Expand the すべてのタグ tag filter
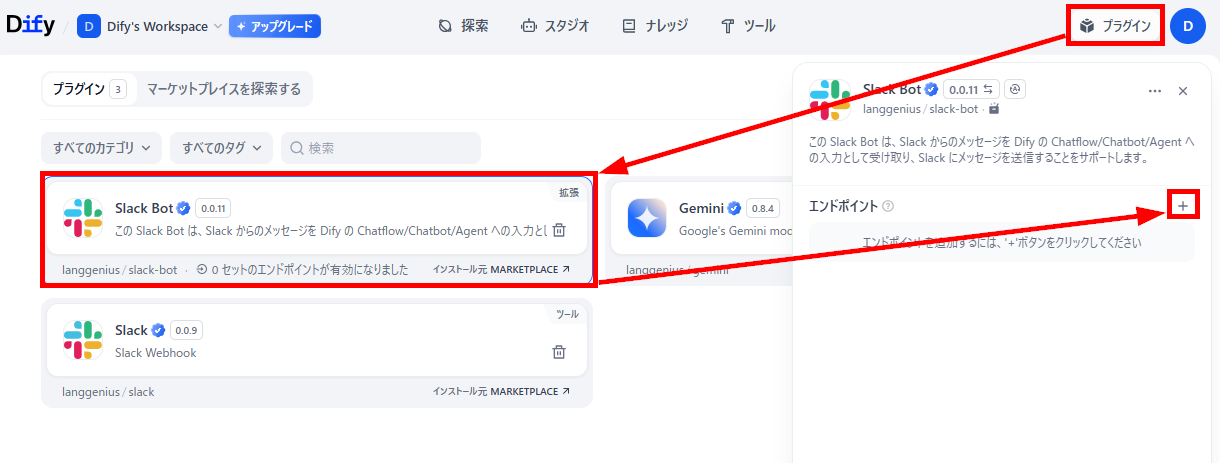 point(221,148)
